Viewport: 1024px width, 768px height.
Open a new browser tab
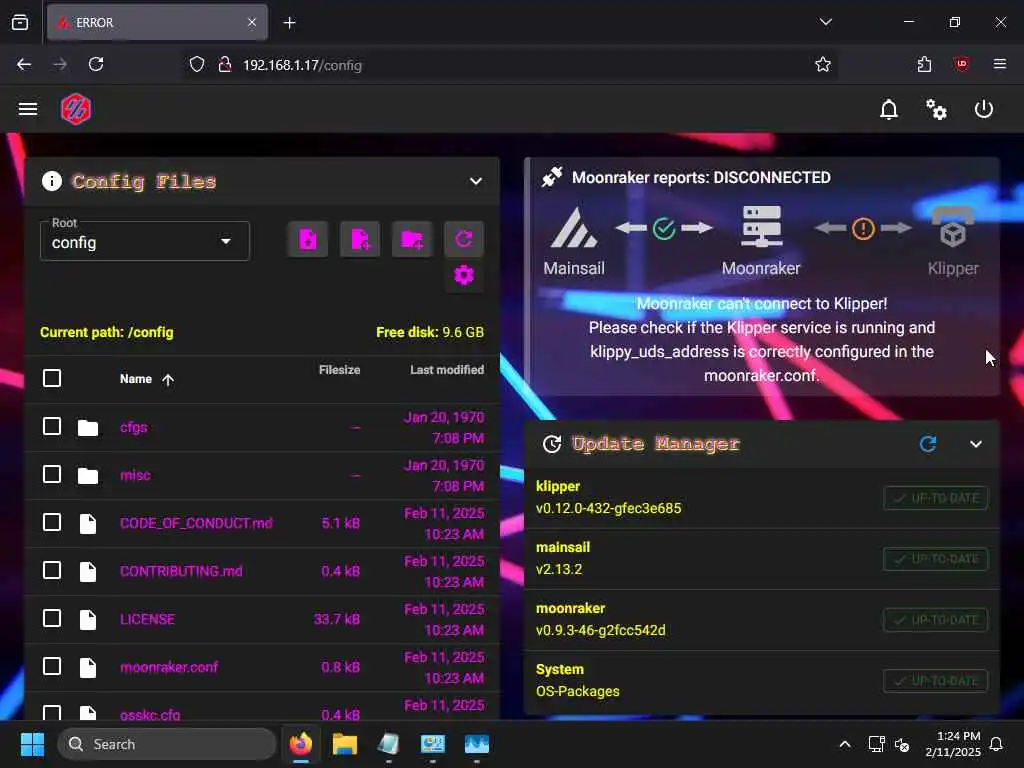[x=289, y=22]
